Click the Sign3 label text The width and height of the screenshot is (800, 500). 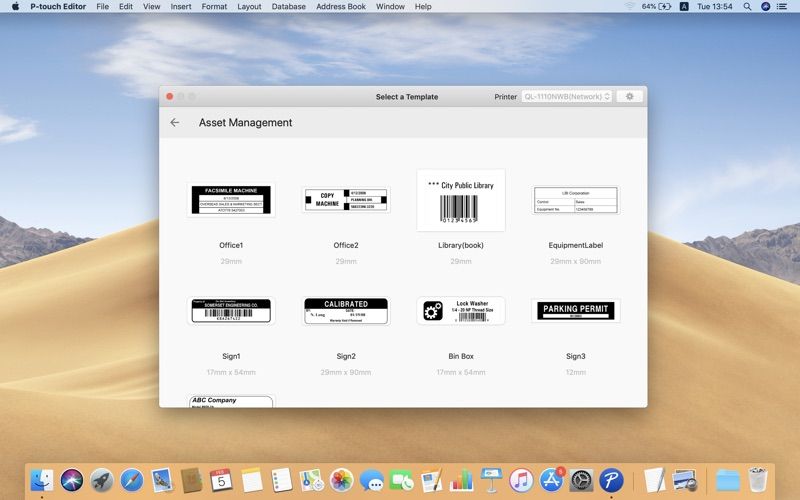point(576,356)
